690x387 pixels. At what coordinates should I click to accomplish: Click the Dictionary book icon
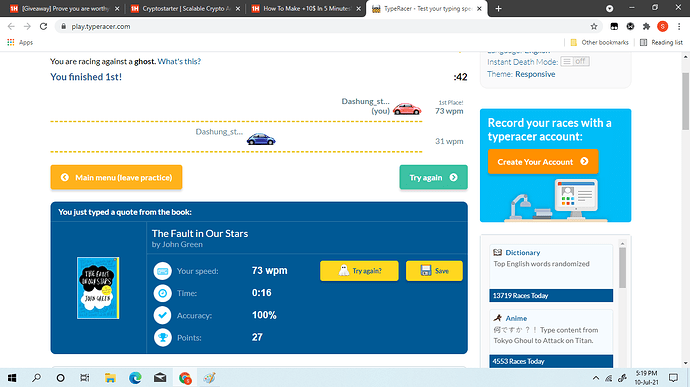(x=498, y=252)
